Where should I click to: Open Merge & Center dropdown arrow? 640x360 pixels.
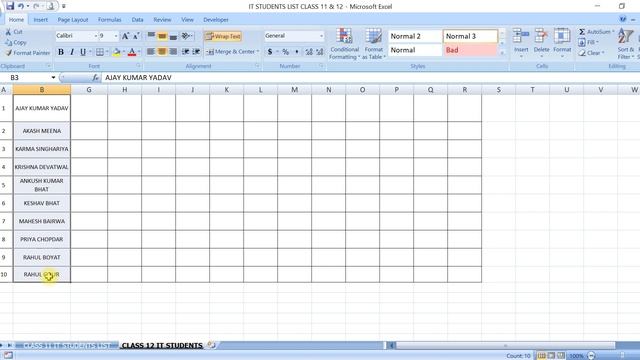coord(258,52)
